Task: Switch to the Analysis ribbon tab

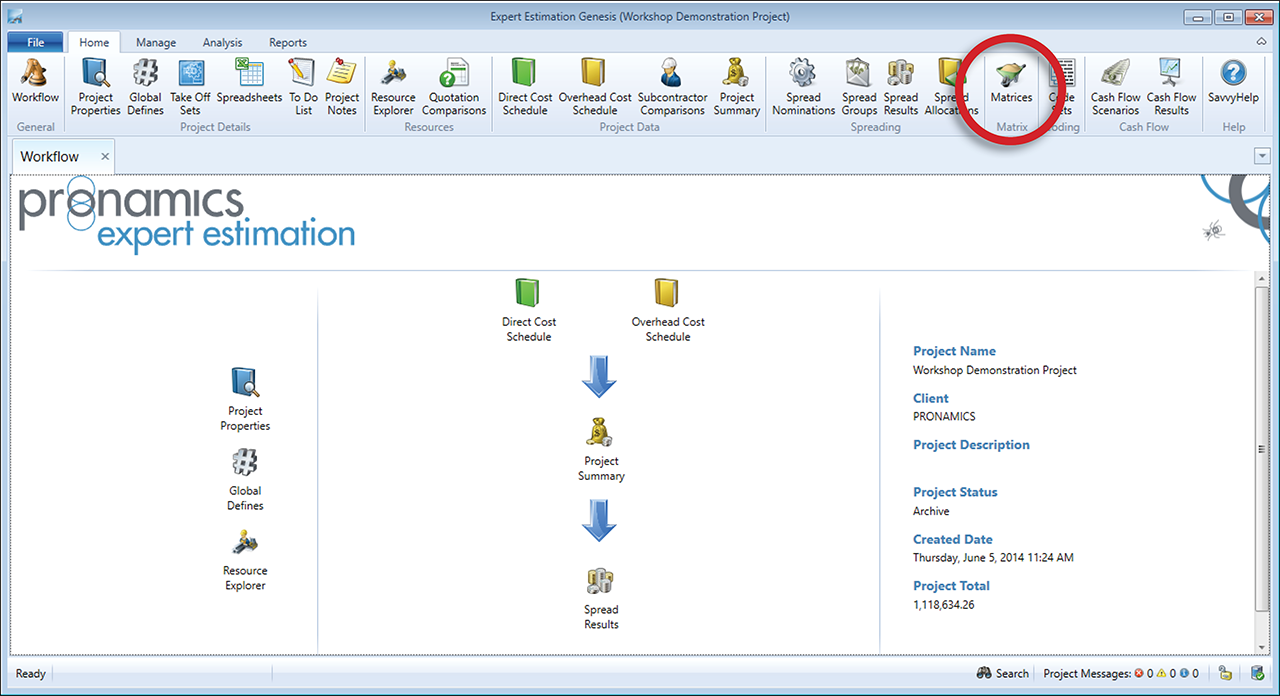Action: 222,43
